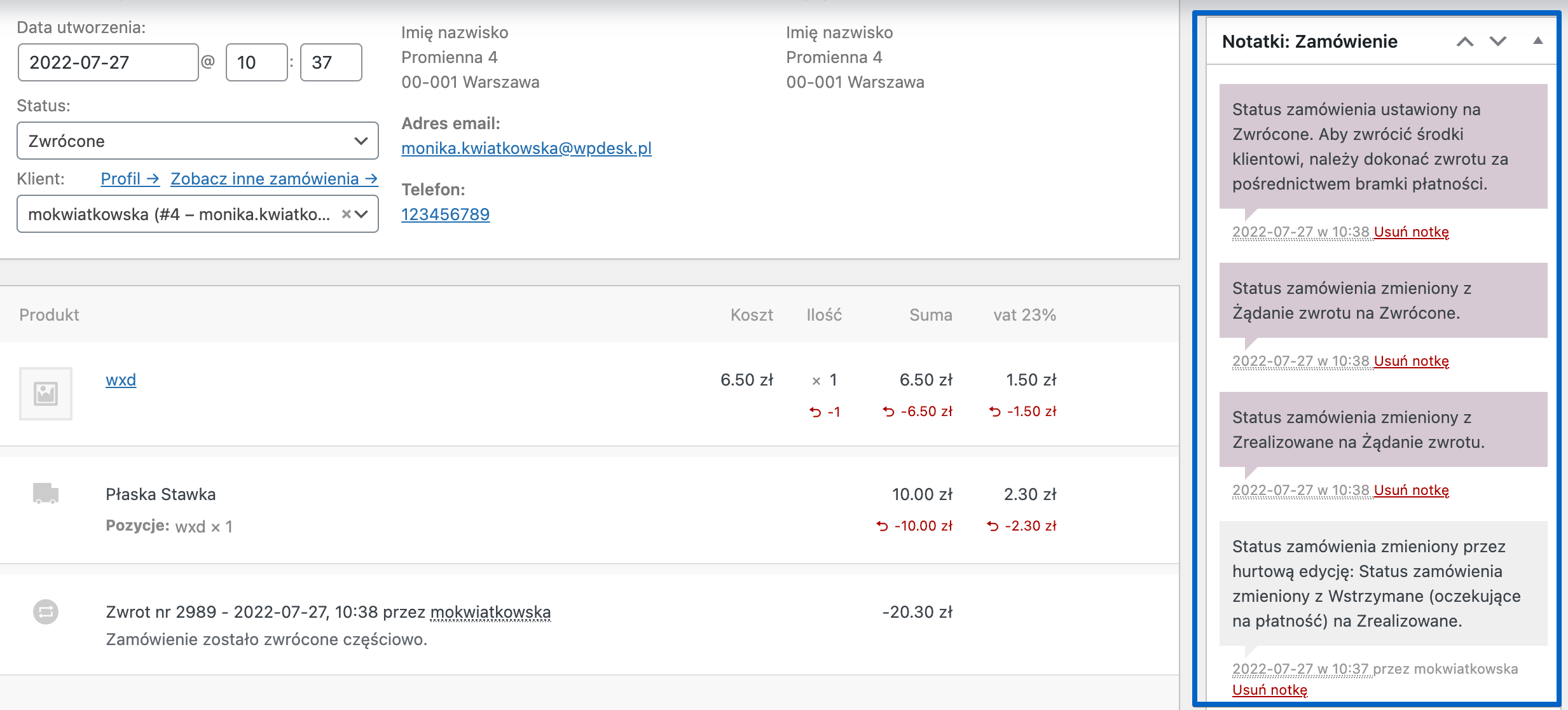
Task: Click the red refund arrow beside -6.50 zł
Action: click(x=888, y=412)
